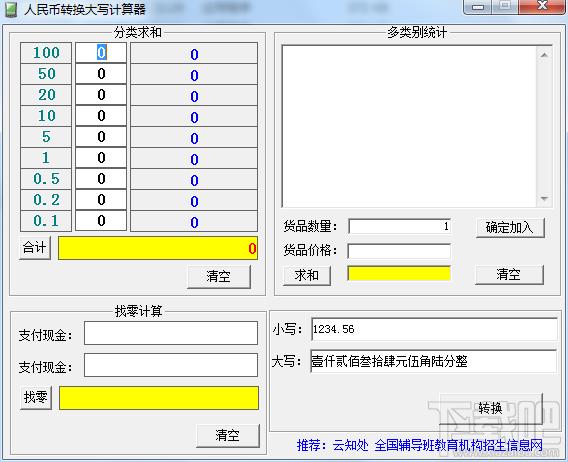Open the 云知处 recommended link
This screenshot has height=462, width=568.
(350, 445)
